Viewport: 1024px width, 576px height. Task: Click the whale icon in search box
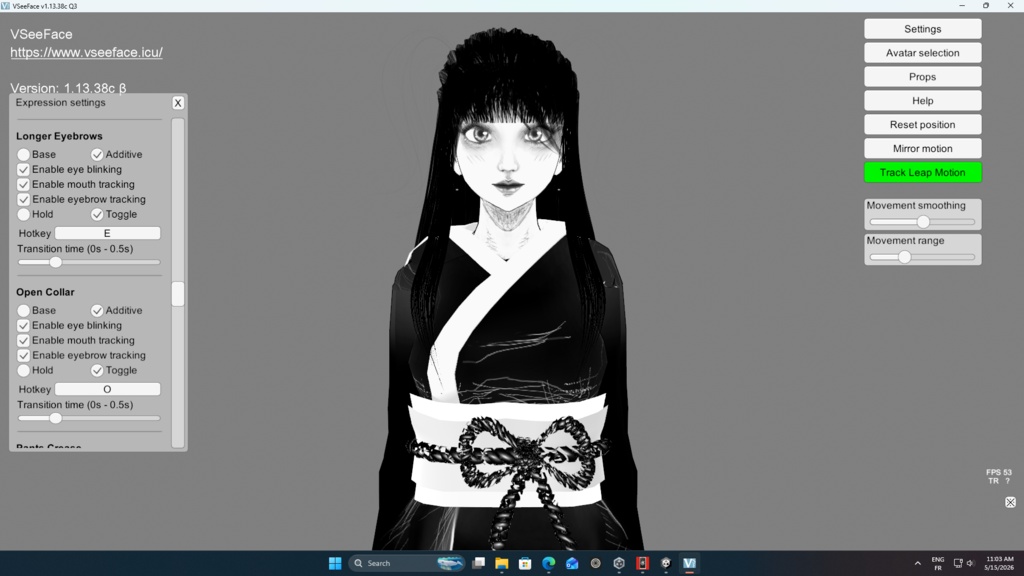click(450, 563)
